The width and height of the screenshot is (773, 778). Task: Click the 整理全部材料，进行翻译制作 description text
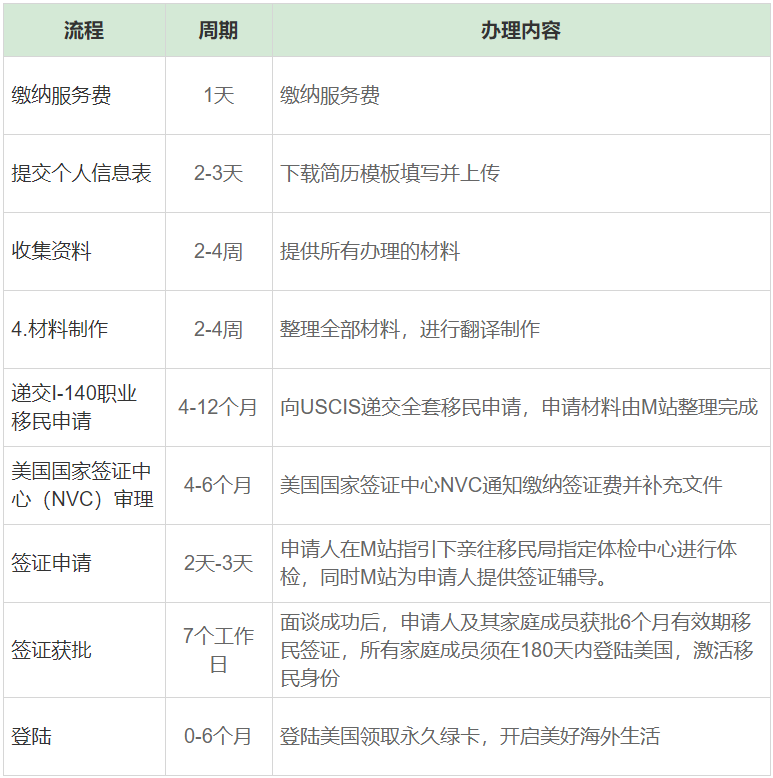(410, 329)
